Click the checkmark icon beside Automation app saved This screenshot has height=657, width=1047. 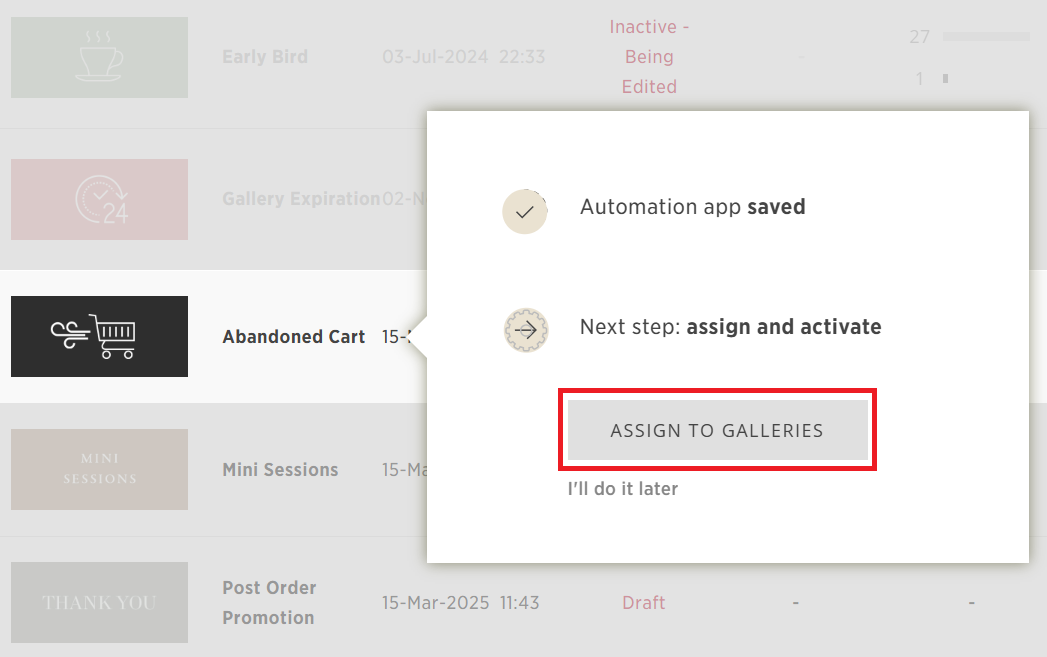pyautogui.click(x=525, y=212)
